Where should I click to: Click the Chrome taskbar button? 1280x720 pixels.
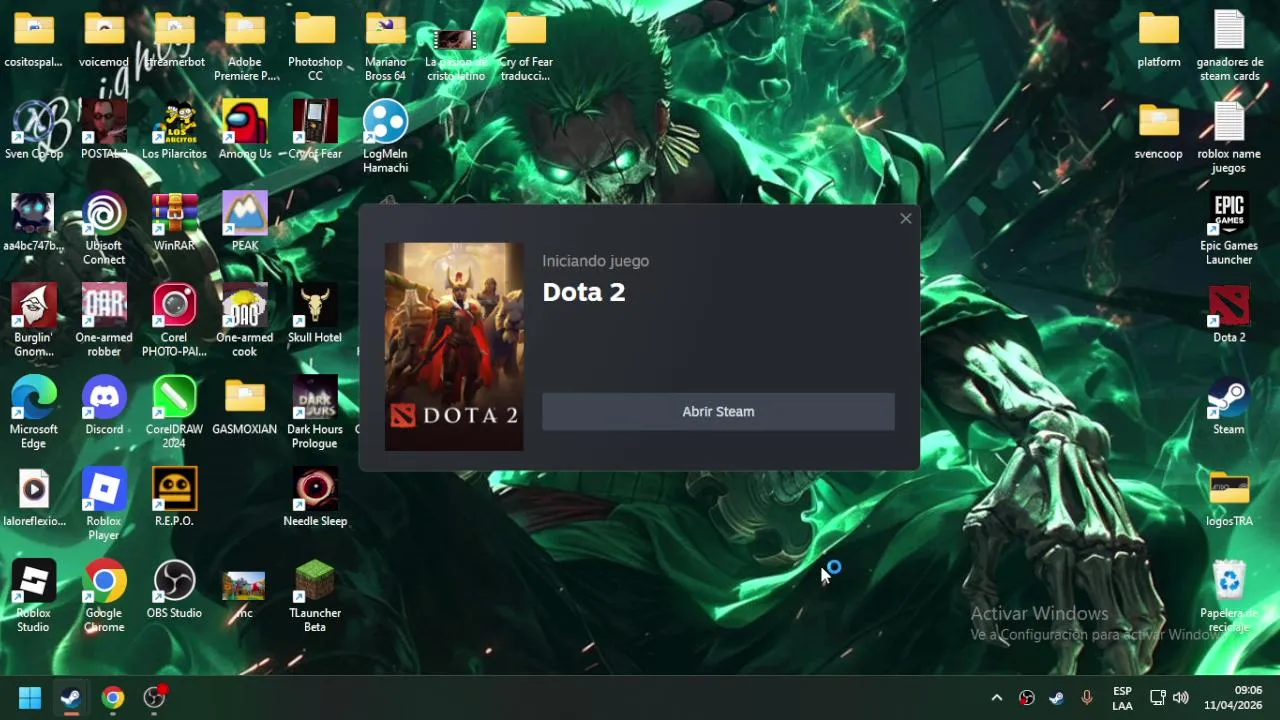113,697
